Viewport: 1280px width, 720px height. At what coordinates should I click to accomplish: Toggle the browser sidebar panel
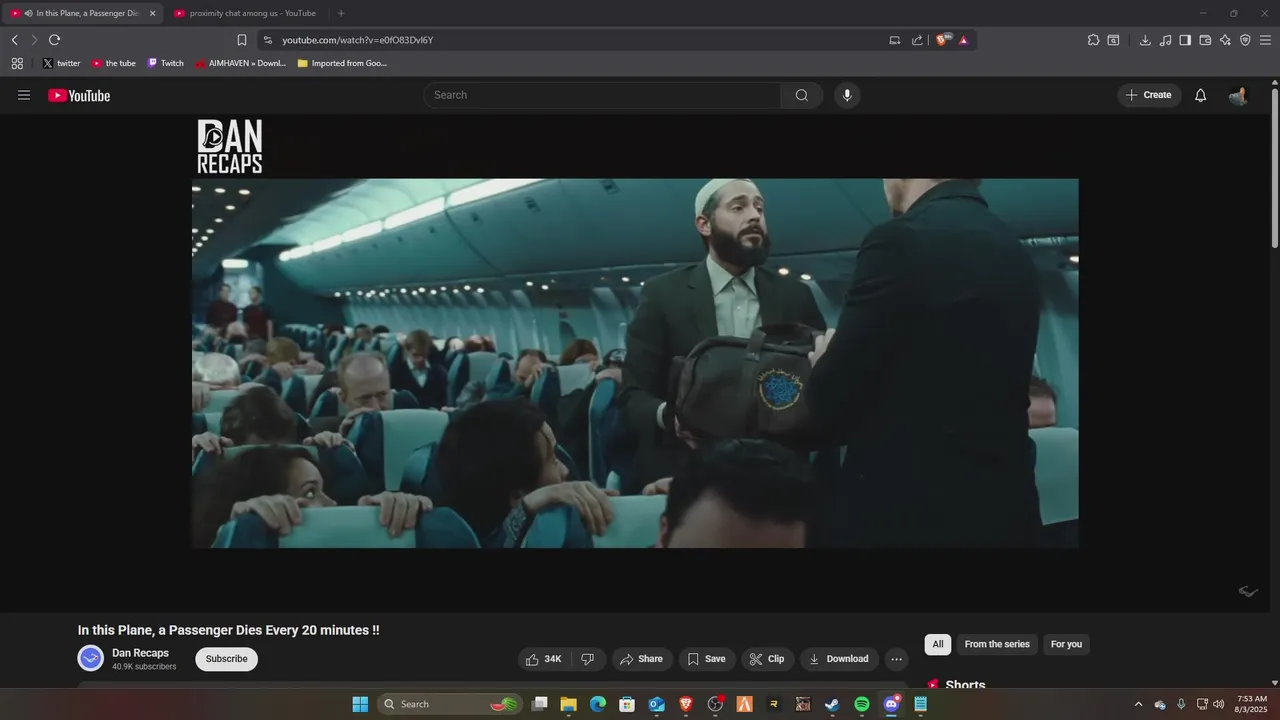click(1185, 40)
